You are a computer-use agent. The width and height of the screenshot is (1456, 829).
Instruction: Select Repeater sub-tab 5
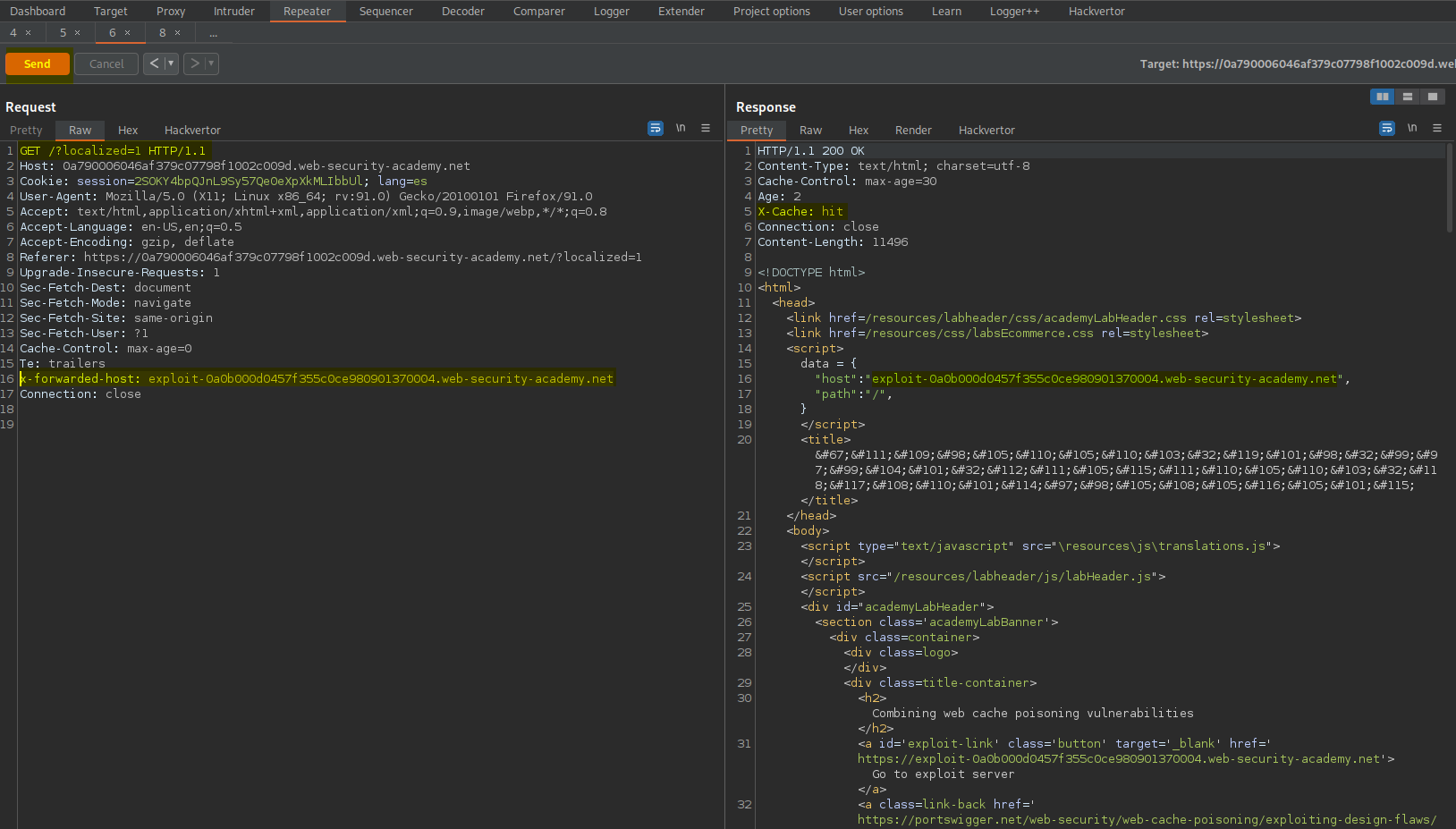(63, 33)
